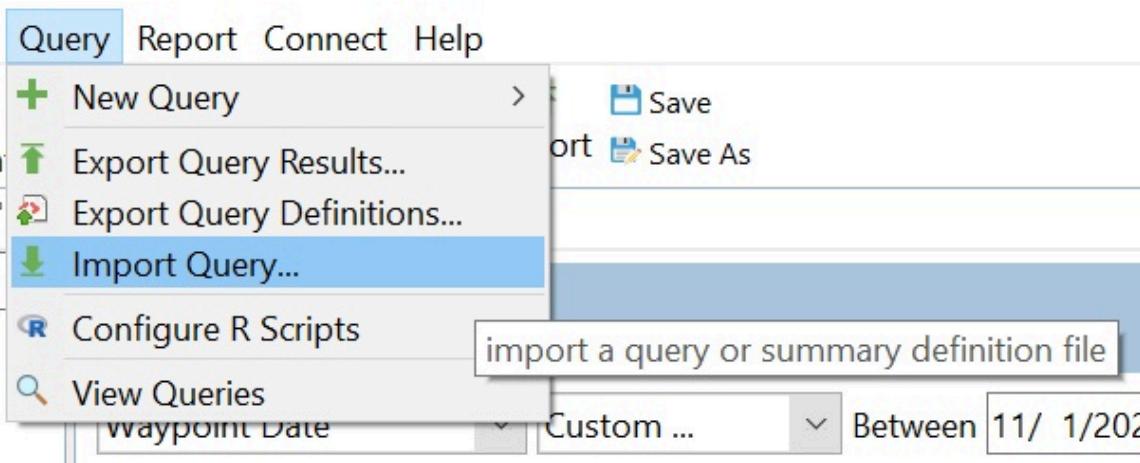Viewport: 1140px width, 463px height.
Task: Open the Waypoint Date dropdown arrow
Action: click(506, 427)
